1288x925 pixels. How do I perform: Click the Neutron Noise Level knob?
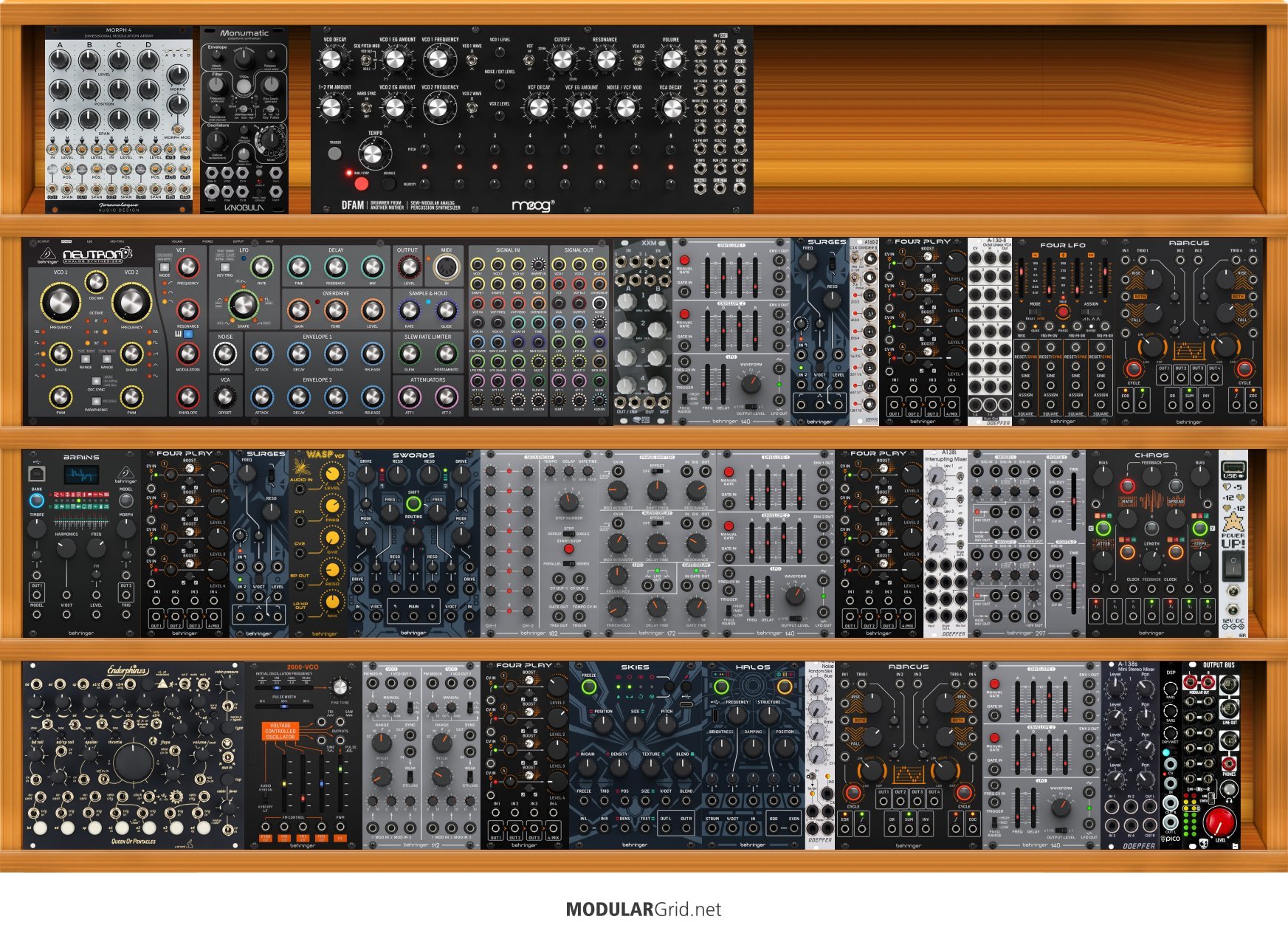pos(225,354)
